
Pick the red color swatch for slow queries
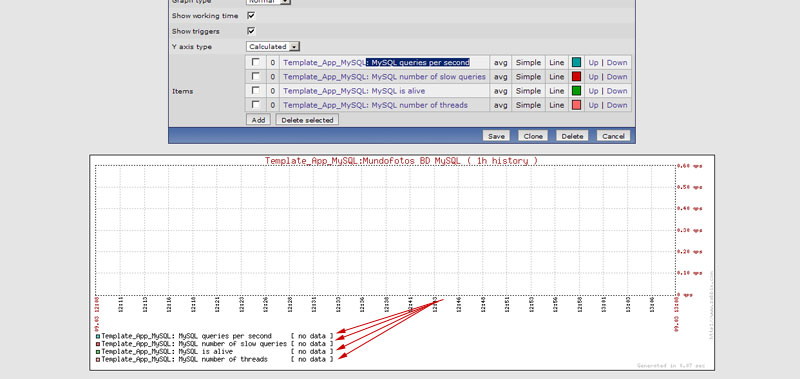click(x=577, y=77)
